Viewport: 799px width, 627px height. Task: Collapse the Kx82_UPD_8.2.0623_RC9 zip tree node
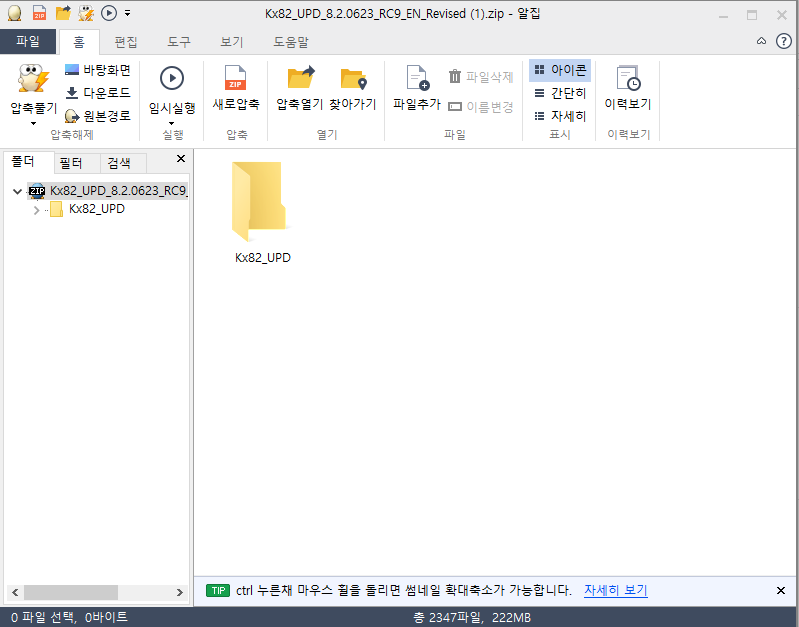tap(17, 192)
